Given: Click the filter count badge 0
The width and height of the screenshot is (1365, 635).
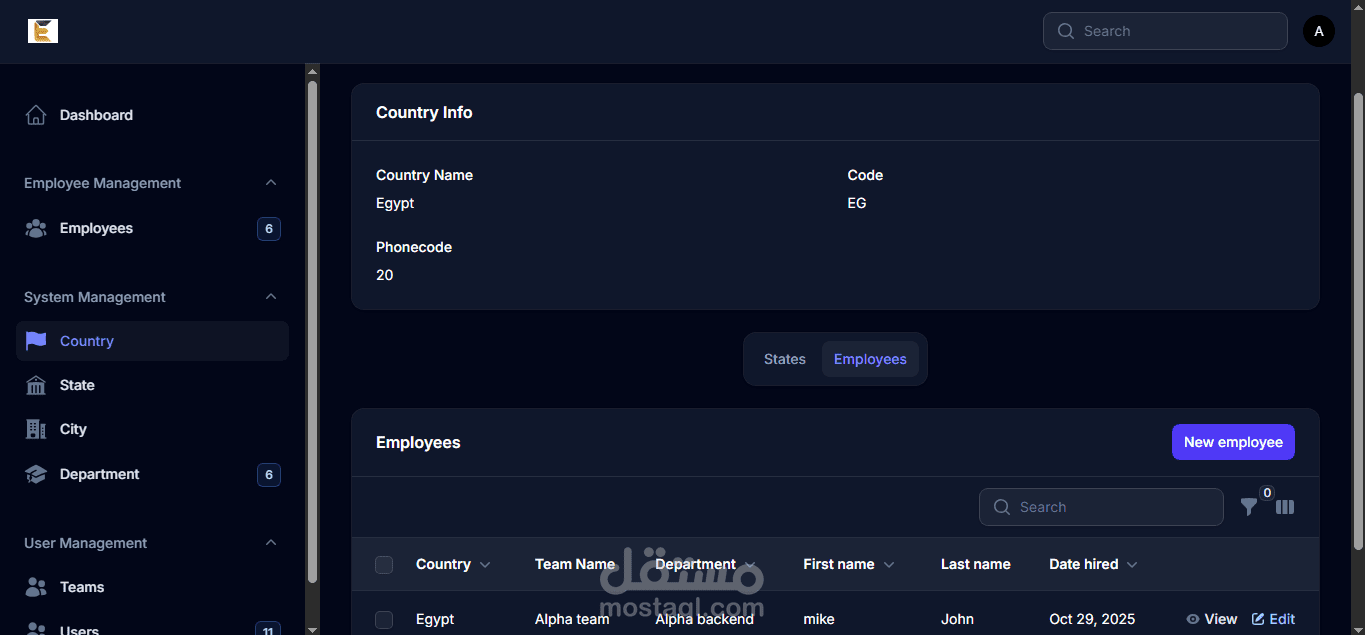Looking at the screenshot, I should (x=1267, y=492).
